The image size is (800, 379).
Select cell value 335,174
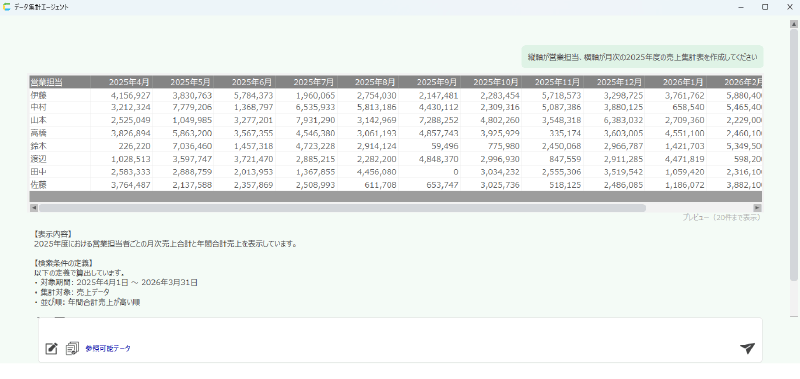565,133
